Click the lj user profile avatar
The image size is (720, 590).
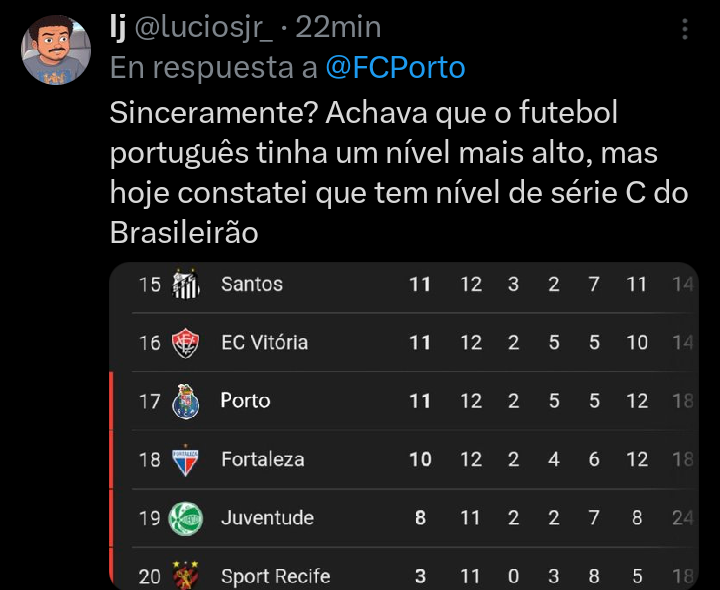tap(56, 50)
